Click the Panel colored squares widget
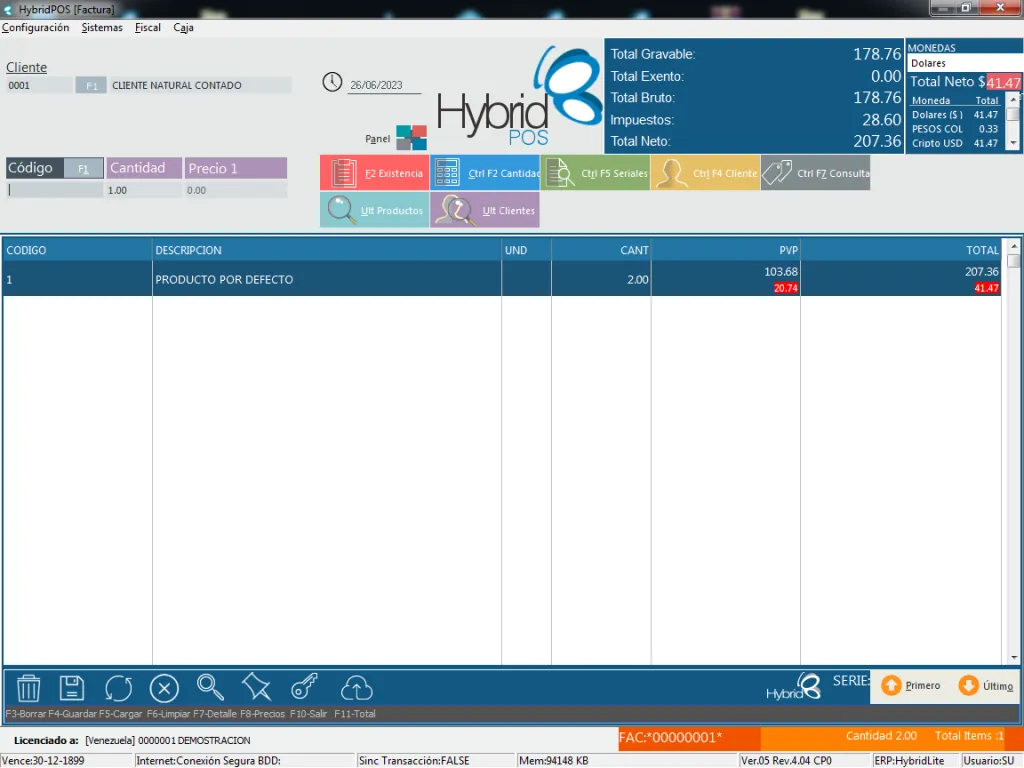 coord(411,136)
